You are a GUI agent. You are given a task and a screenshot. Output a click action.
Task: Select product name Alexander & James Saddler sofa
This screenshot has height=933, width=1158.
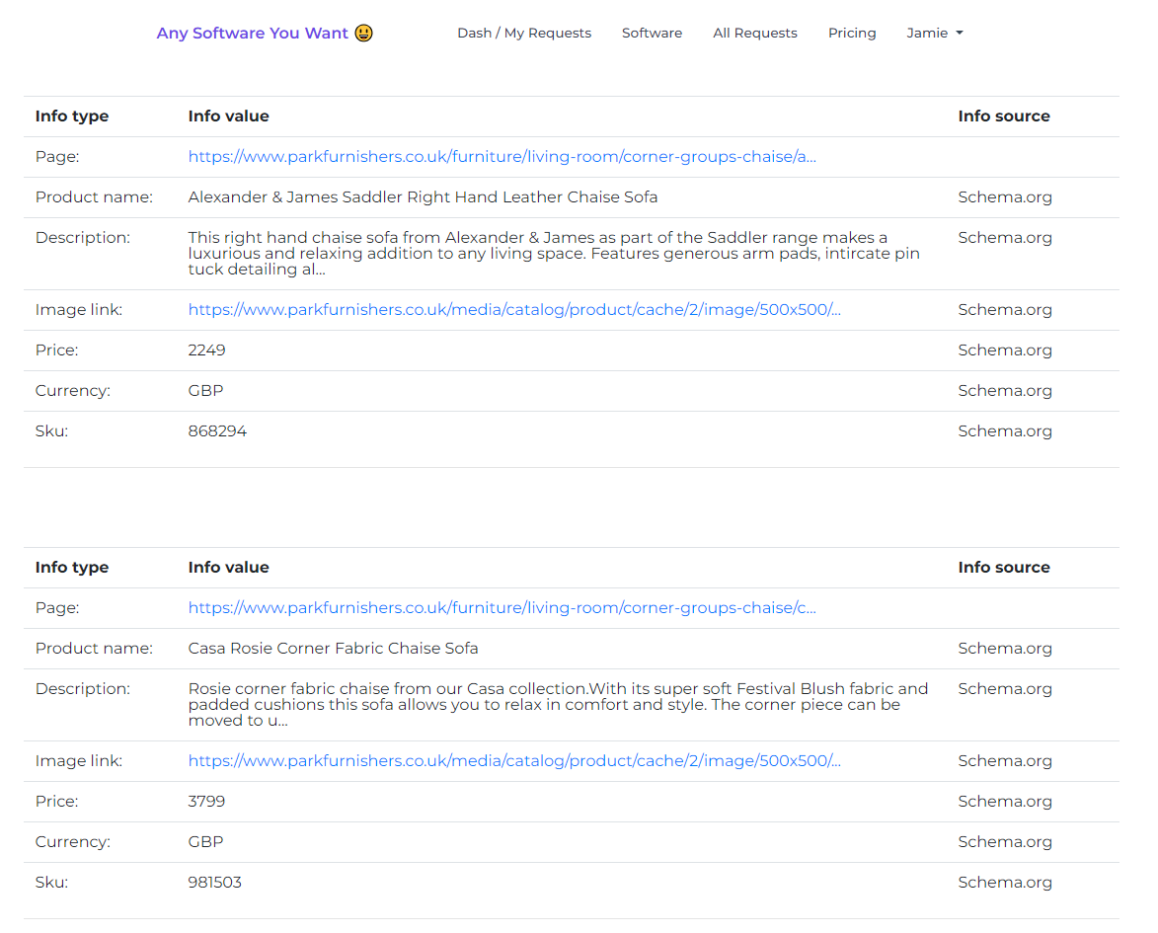pos(422,197)
